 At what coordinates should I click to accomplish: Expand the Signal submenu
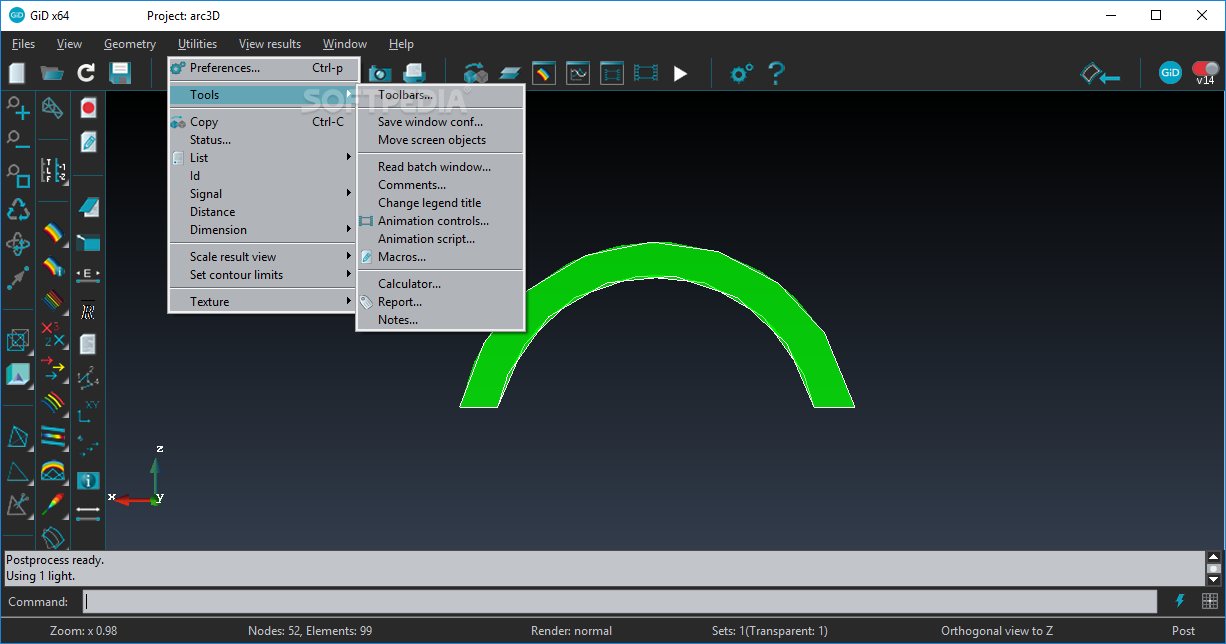pyautogui.click(x=263, y=194)
